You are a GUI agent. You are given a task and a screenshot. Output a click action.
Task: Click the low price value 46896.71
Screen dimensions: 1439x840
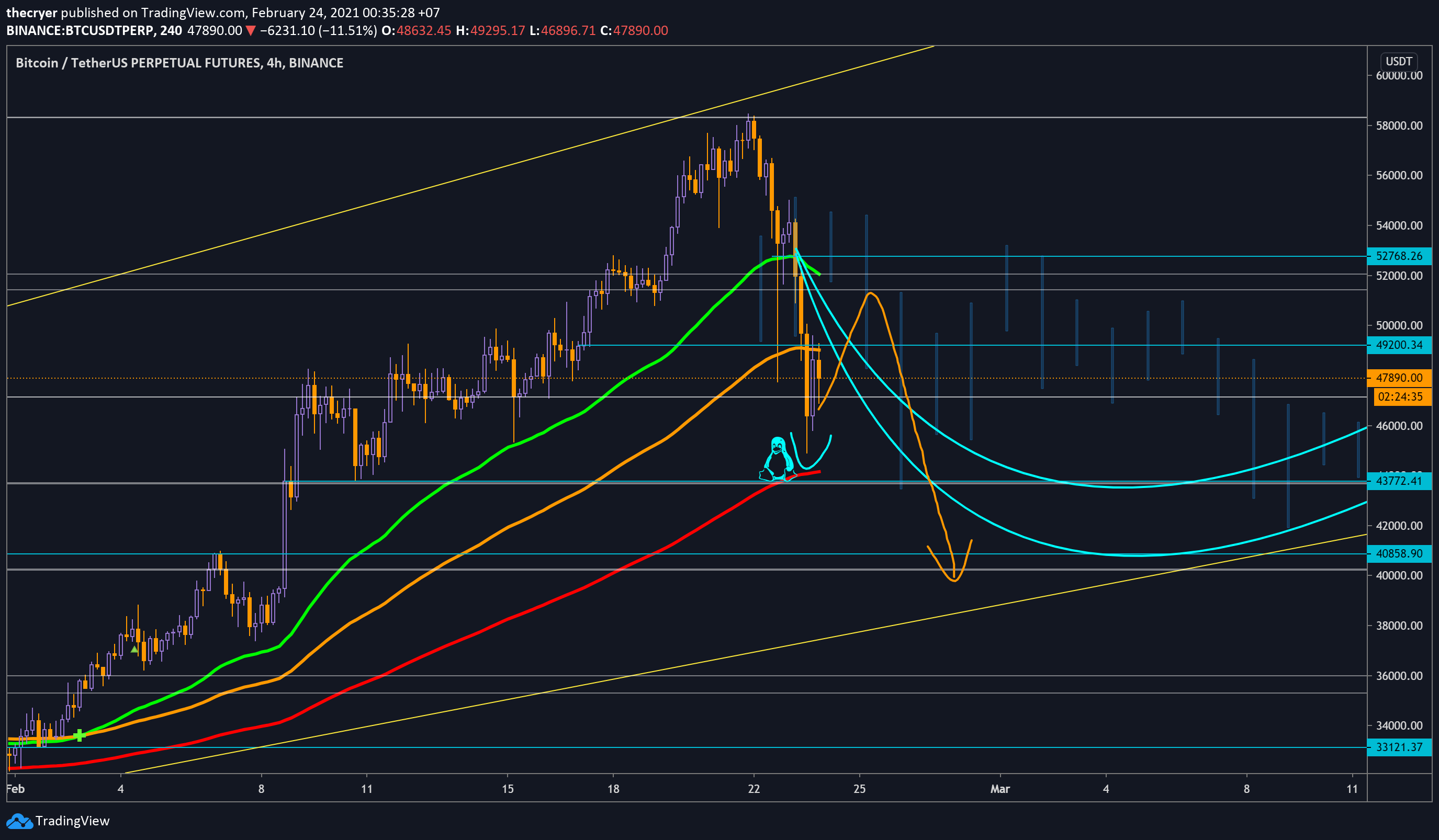click(x=568, y=30)
